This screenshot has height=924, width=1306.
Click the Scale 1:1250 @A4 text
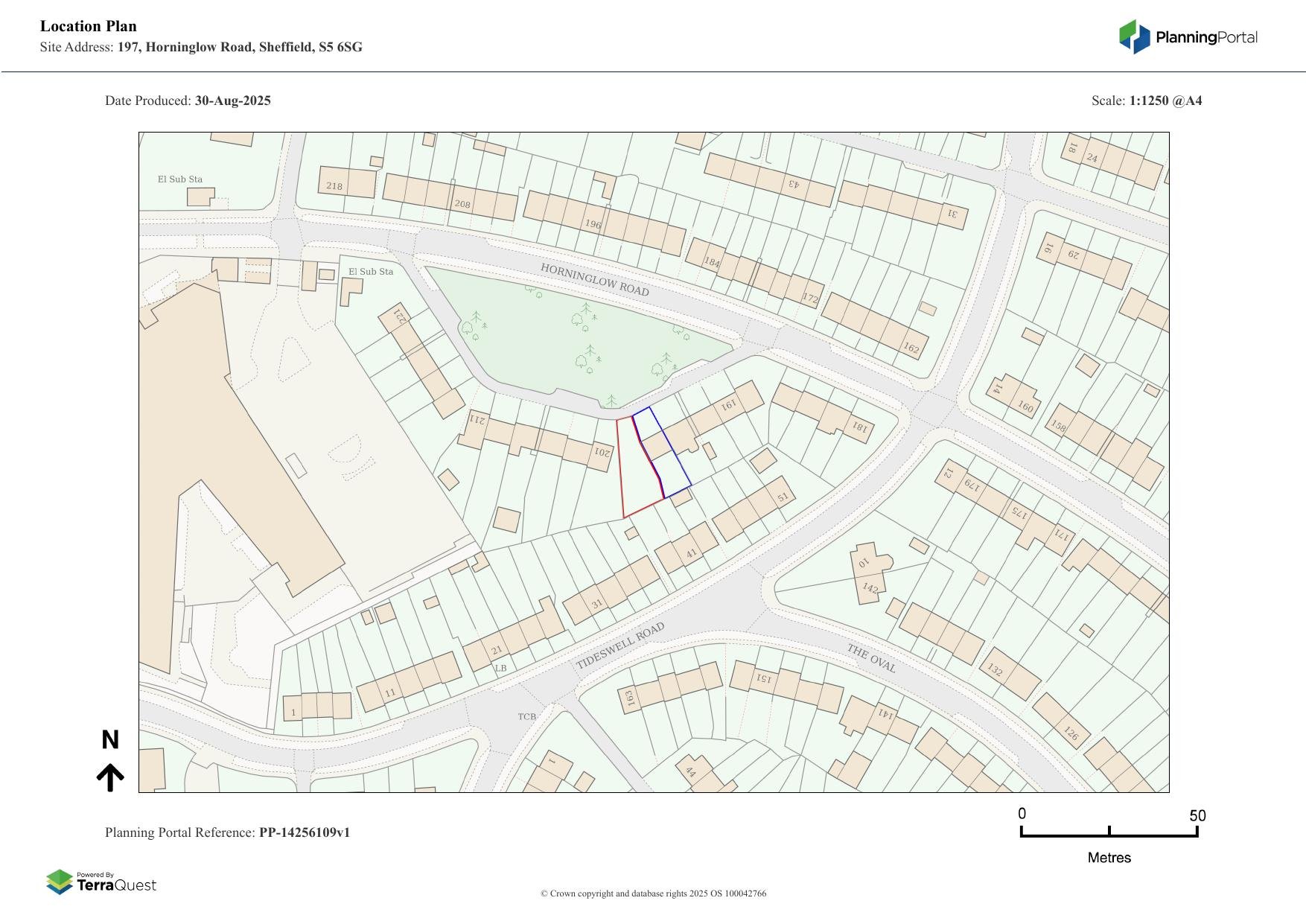coord(1146,101)
